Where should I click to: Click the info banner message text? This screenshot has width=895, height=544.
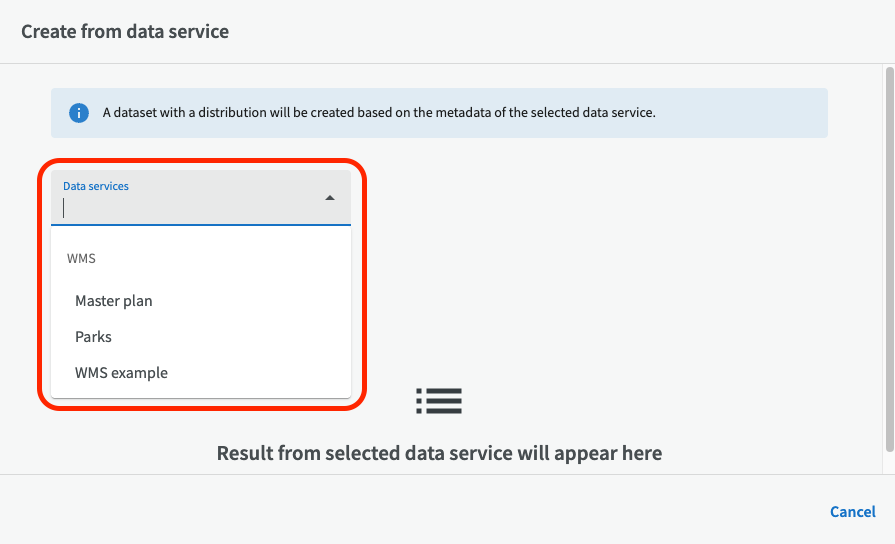(379, 113)
